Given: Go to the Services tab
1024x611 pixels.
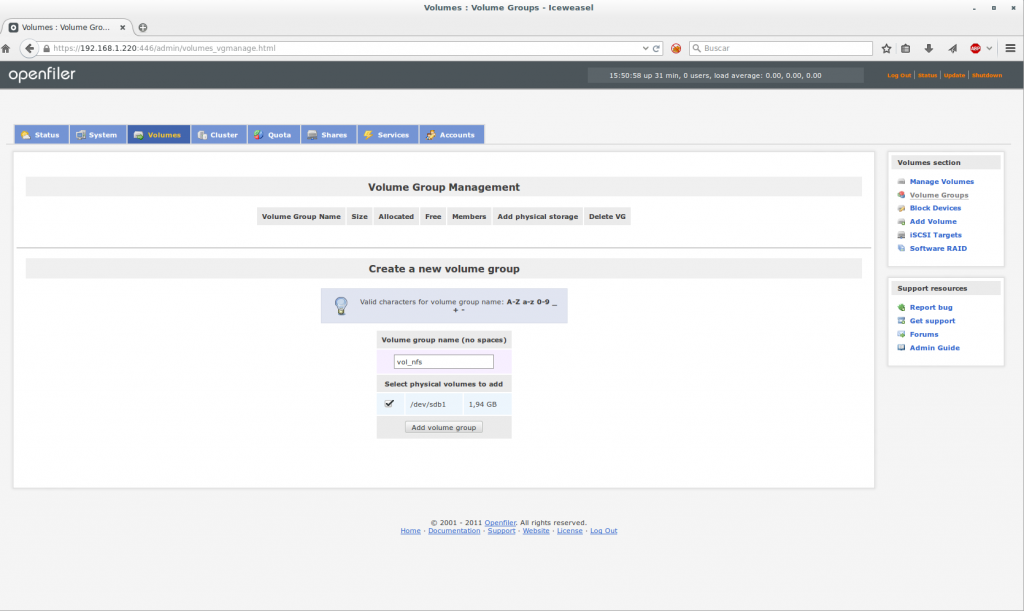Looking at the screenshot, I should click(x=386, y=135).
